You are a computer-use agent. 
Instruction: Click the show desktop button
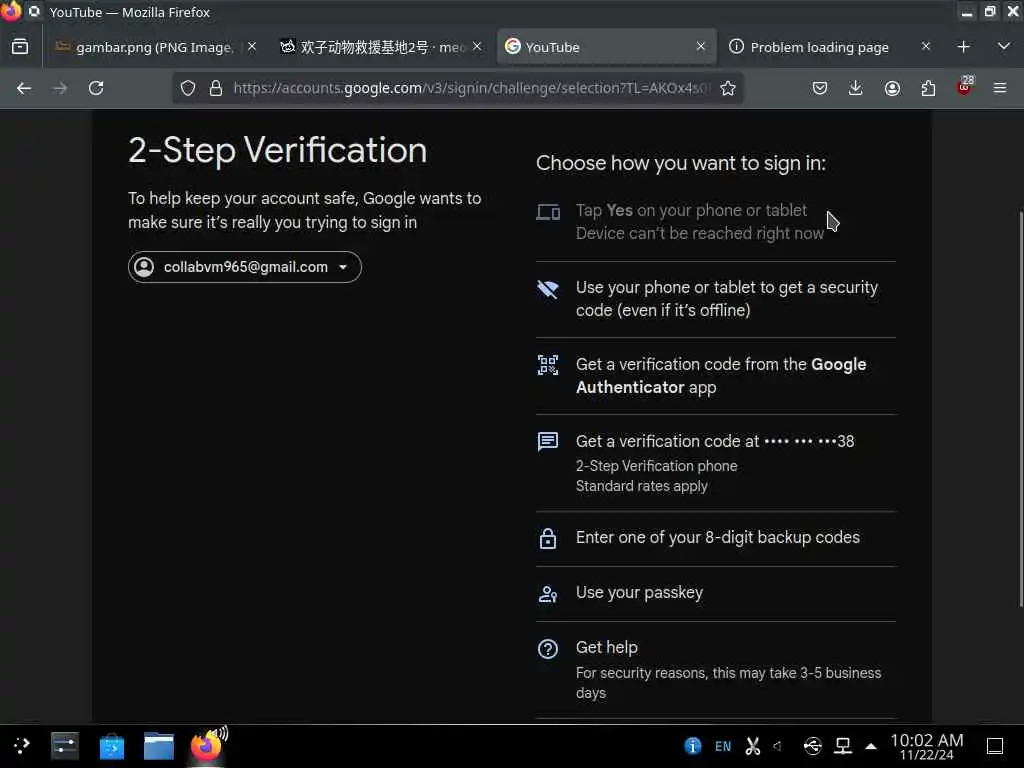pos(995,746)
